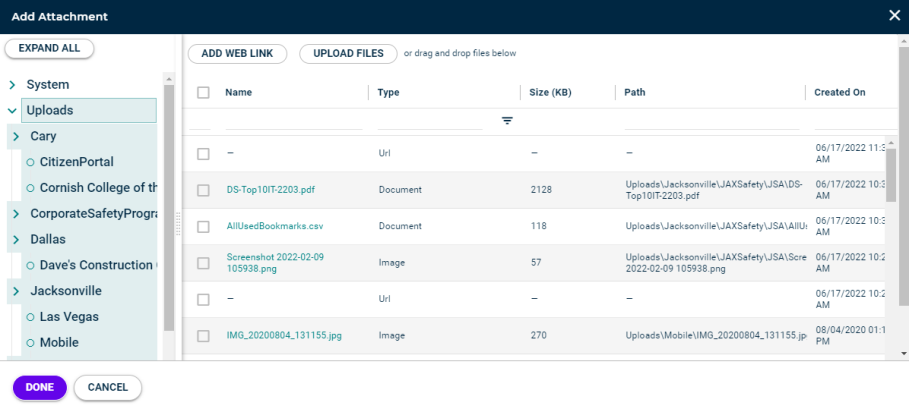Screen dimensions: 909x412
Task: Expand the CorporateSafetyProgram chevron
Action: click(16, 214)
